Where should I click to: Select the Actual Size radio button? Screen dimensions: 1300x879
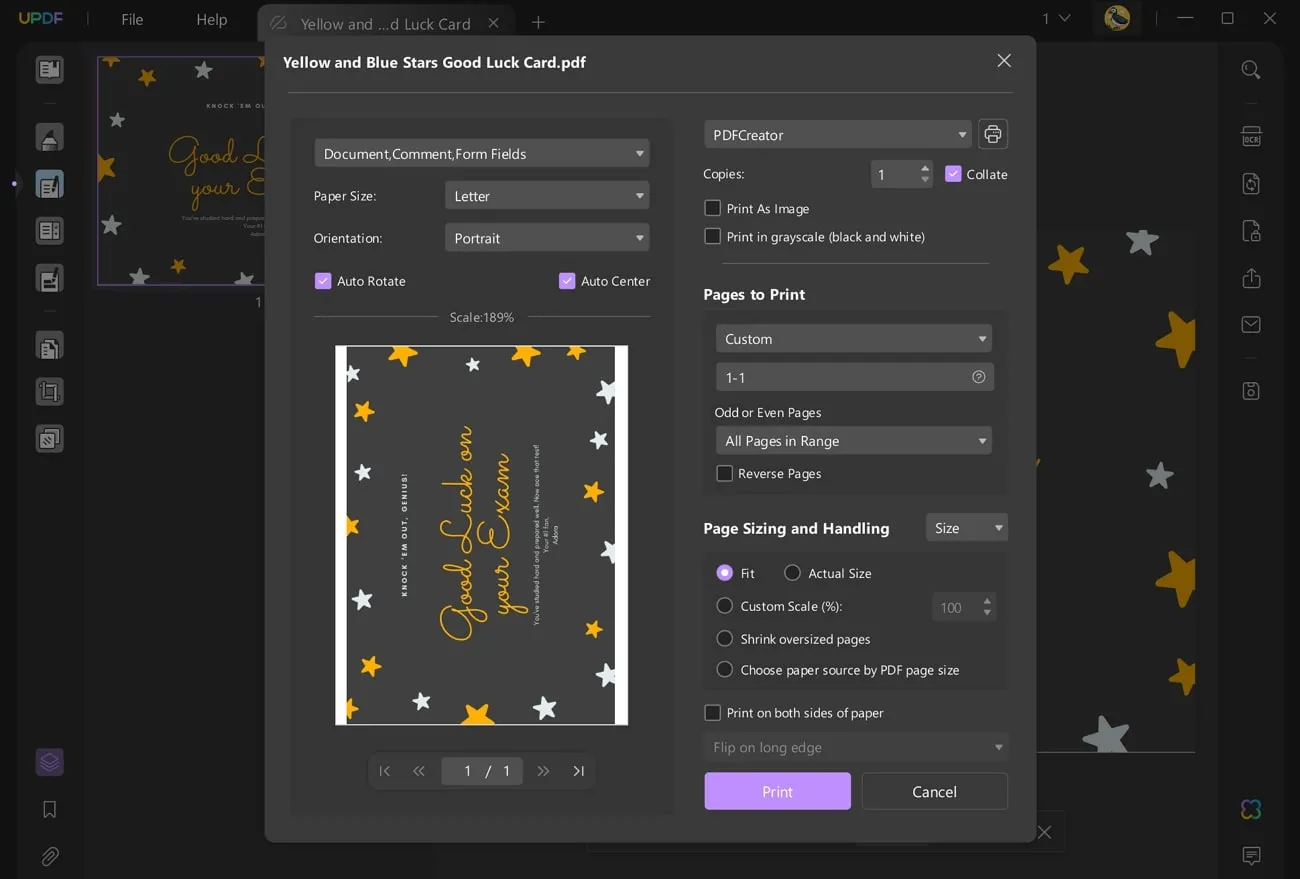click(x=792, y=573)
